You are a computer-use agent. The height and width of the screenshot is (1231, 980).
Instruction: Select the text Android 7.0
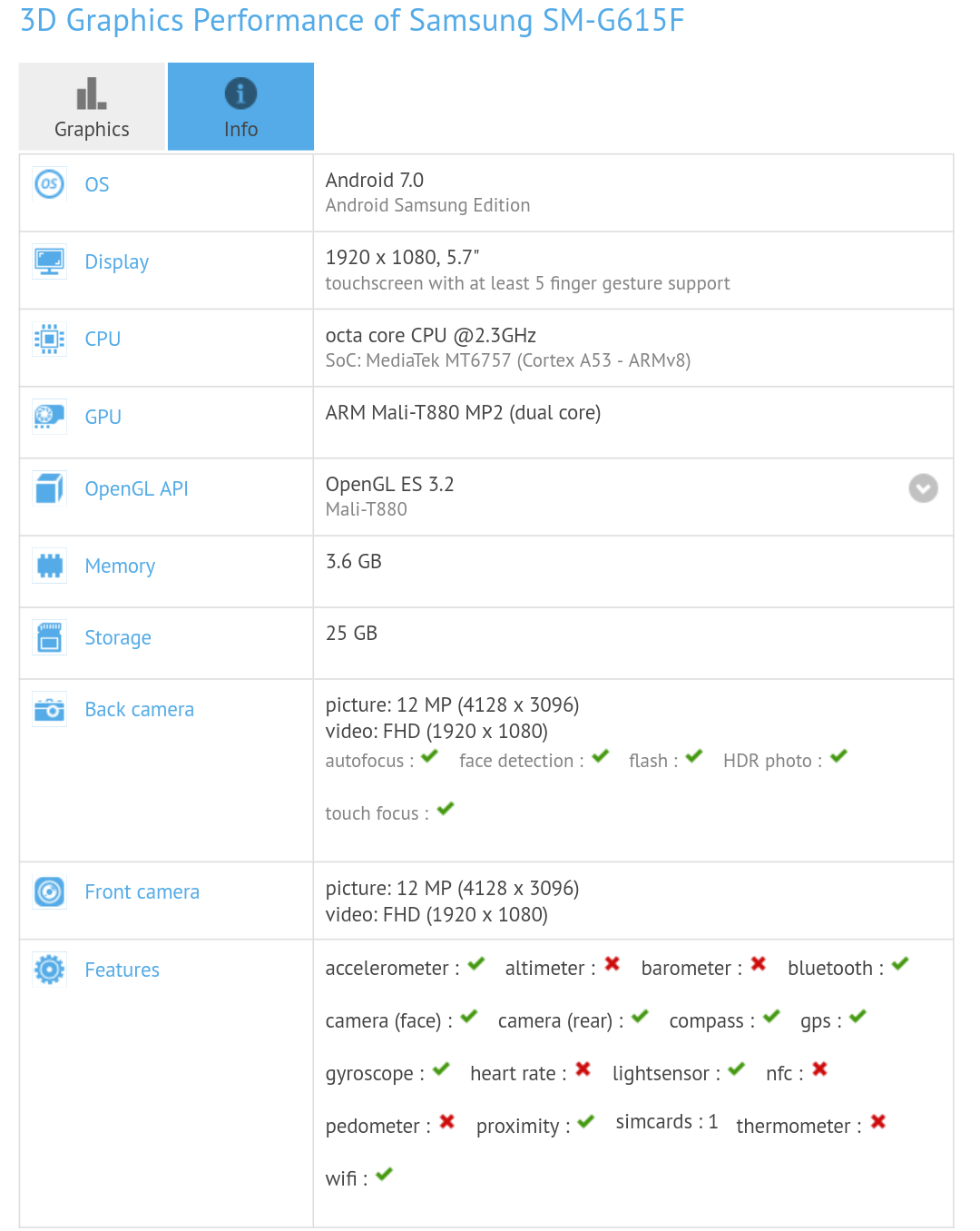(x=375, y=180)
